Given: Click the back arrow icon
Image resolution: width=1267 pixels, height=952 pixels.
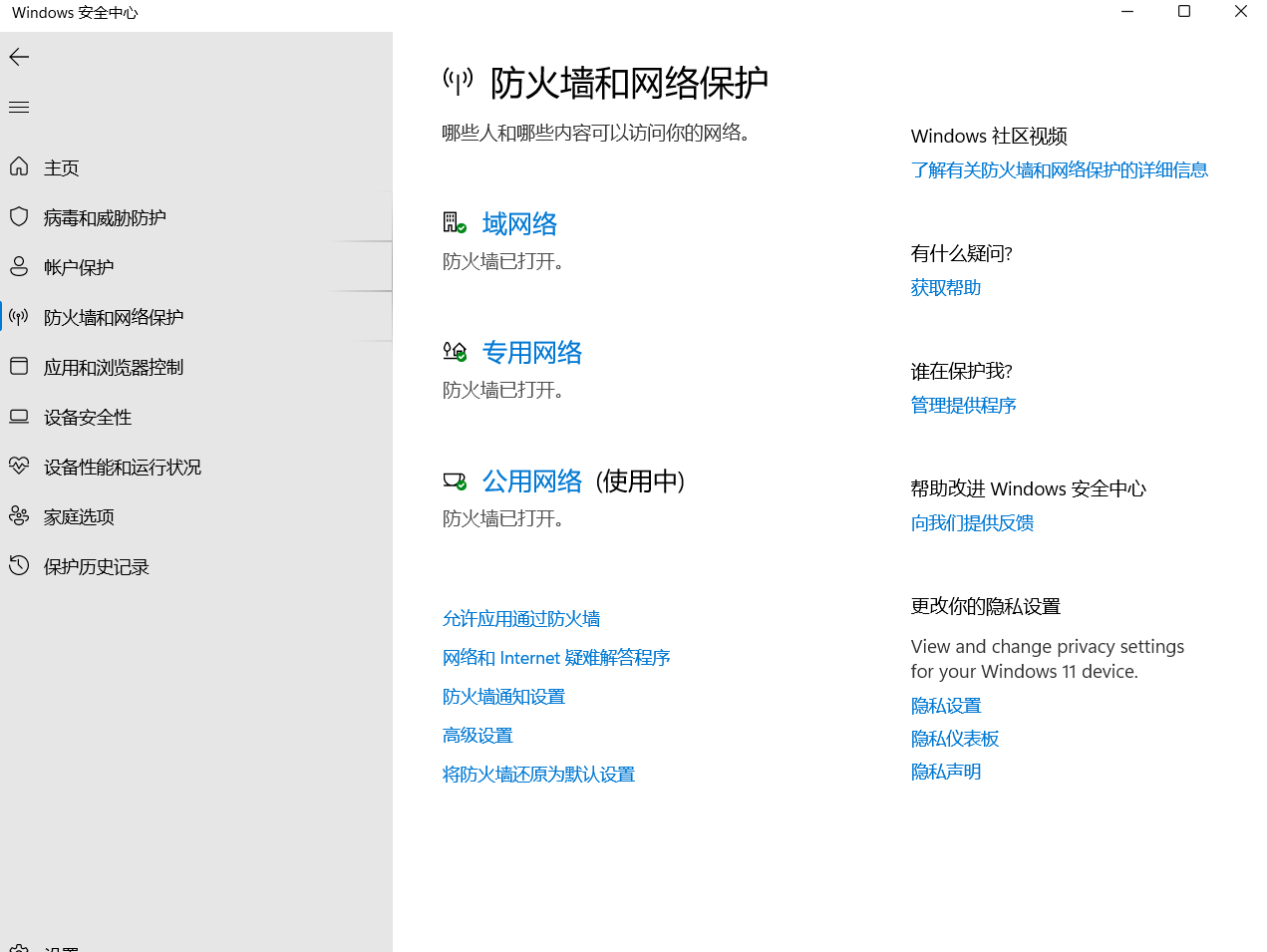Looking at the screenshot, I should [x=19, y=57].
